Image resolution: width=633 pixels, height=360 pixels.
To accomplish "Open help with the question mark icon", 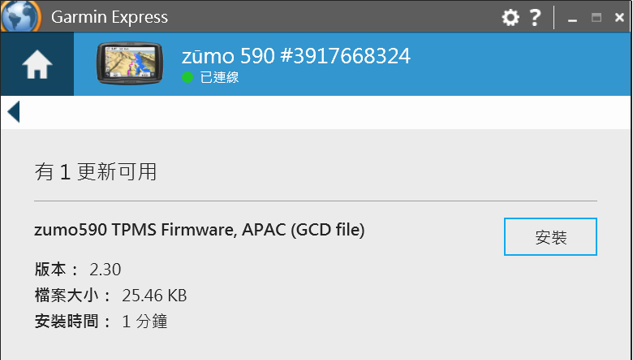I will point(535,17).
